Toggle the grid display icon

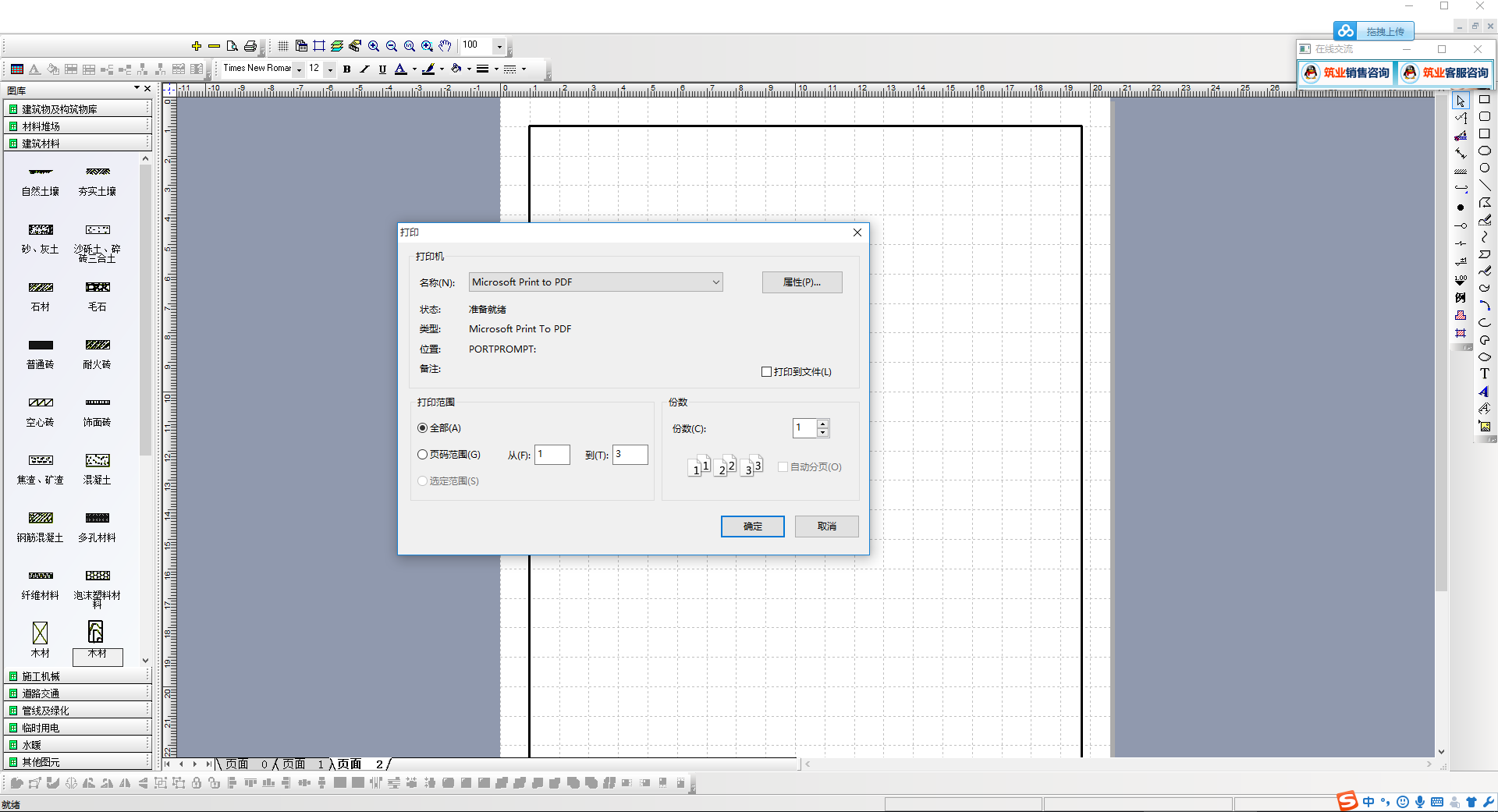tap(283, 46)
